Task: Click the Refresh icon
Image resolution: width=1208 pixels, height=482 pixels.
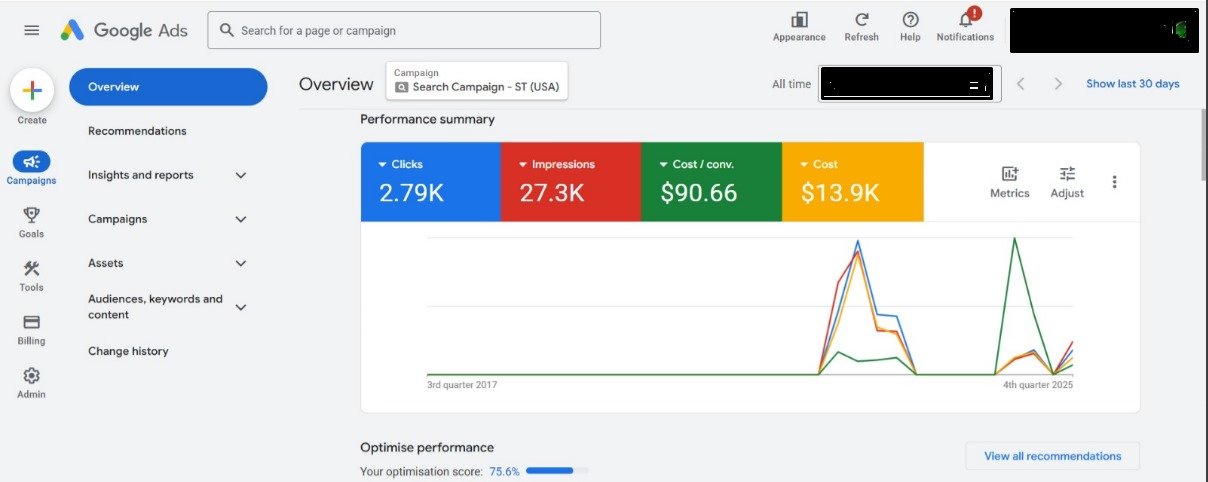Action: [861, 21]
